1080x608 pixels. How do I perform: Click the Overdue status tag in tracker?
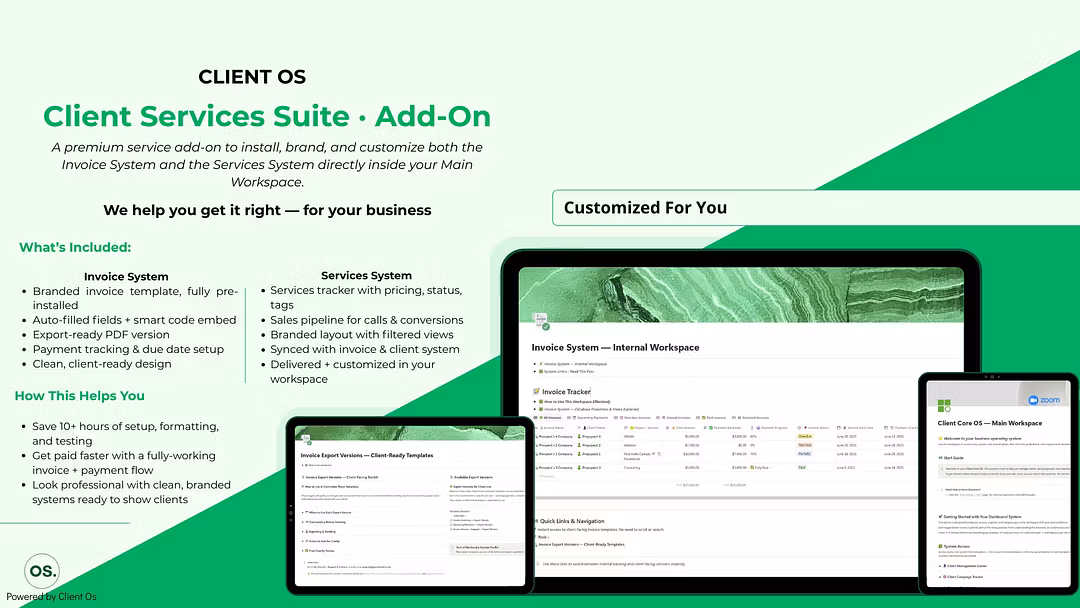805,436
